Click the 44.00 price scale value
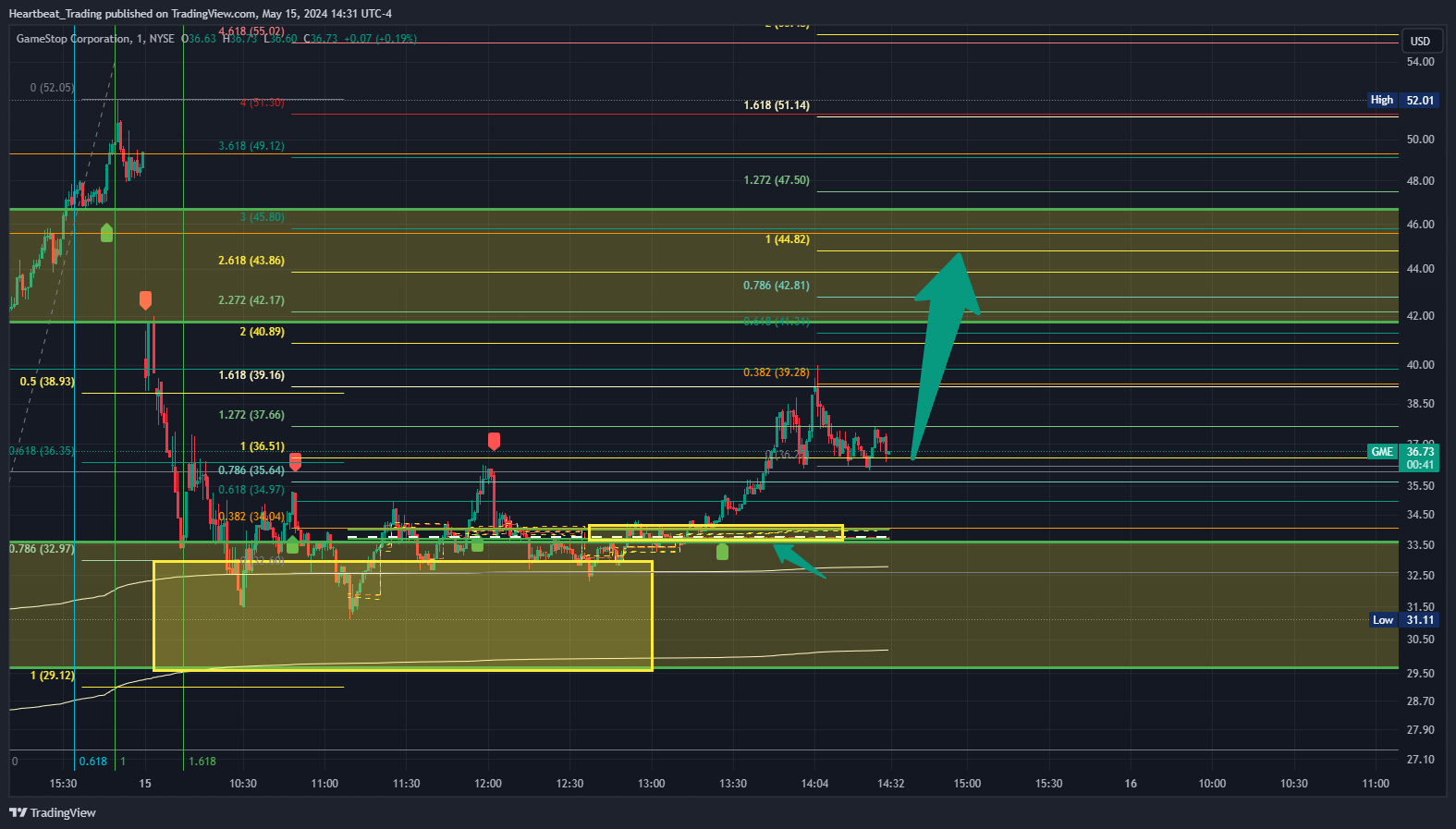 (1420, 269)
